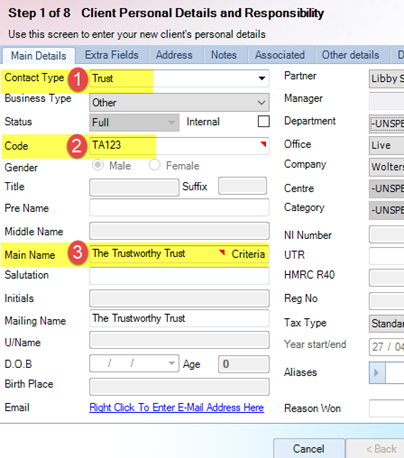Screen dimensions: 404x458
Task: Open the Office dropdown showing Live
Action: click(387, 145)
